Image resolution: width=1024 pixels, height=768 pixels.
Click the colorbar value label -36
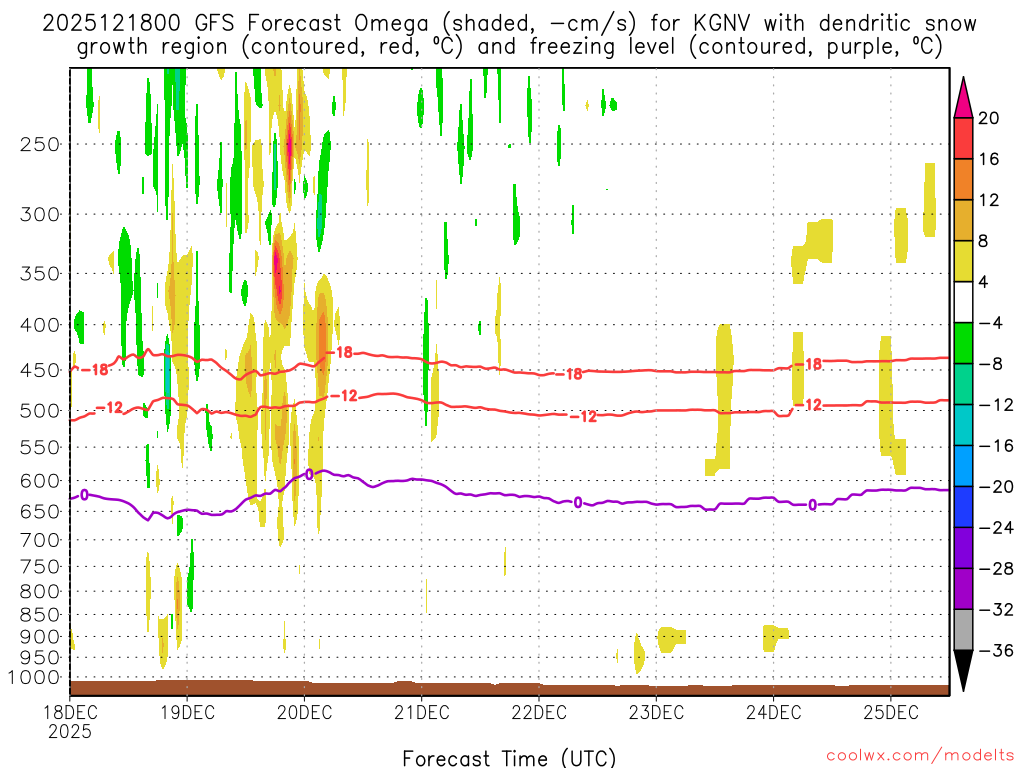(996, 650)
